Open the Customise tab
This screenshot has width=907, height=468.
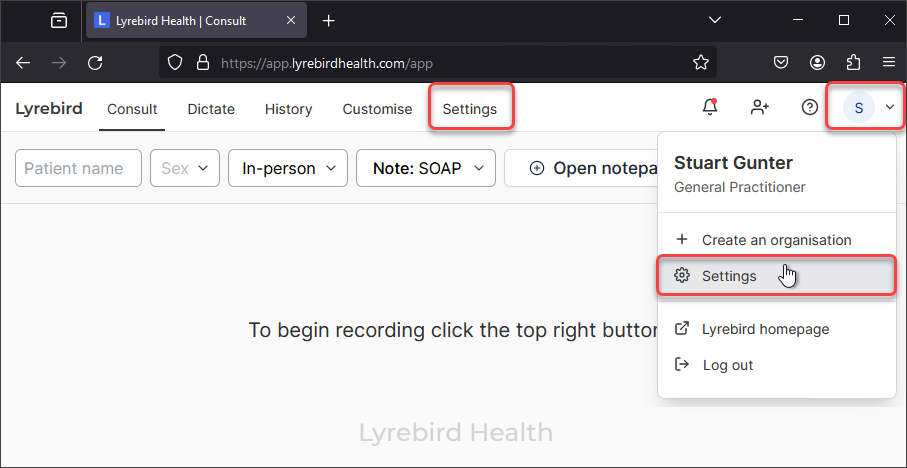[377, 109]
